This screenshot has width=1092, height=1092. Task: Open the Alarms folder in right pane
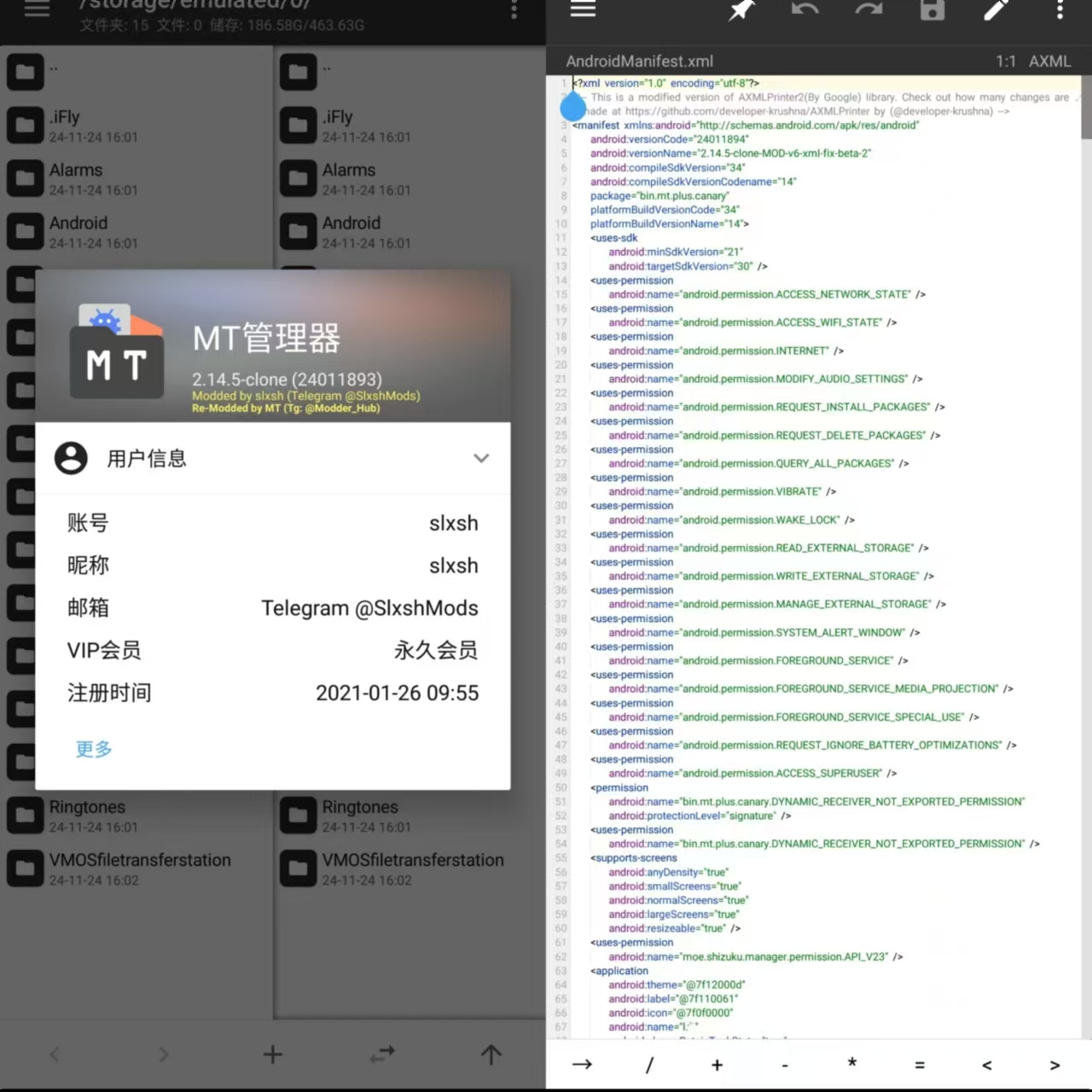(410, 178)
